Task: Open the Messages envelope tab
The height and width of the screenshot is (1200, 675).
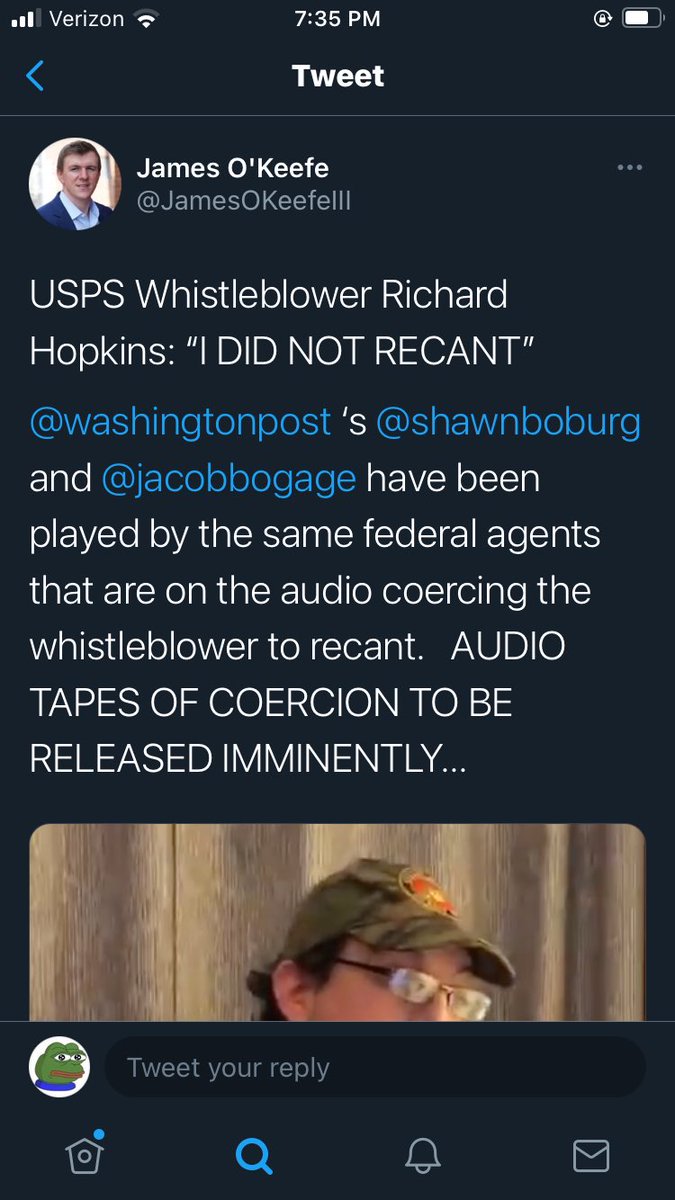Action: coord(591,1156)
